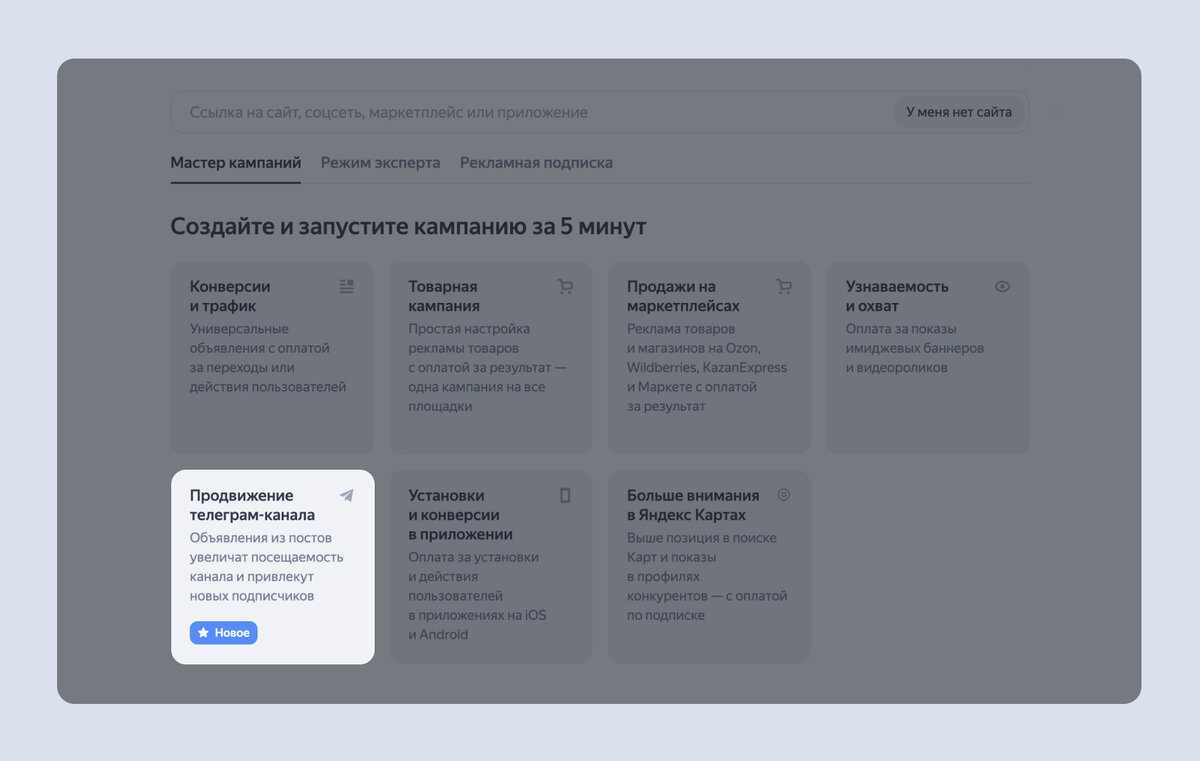Click the description Реклама товаров и магазинов на Ozon
Image resolution: width=1200 pixels, height=761 pixels.
click(707, 367)
